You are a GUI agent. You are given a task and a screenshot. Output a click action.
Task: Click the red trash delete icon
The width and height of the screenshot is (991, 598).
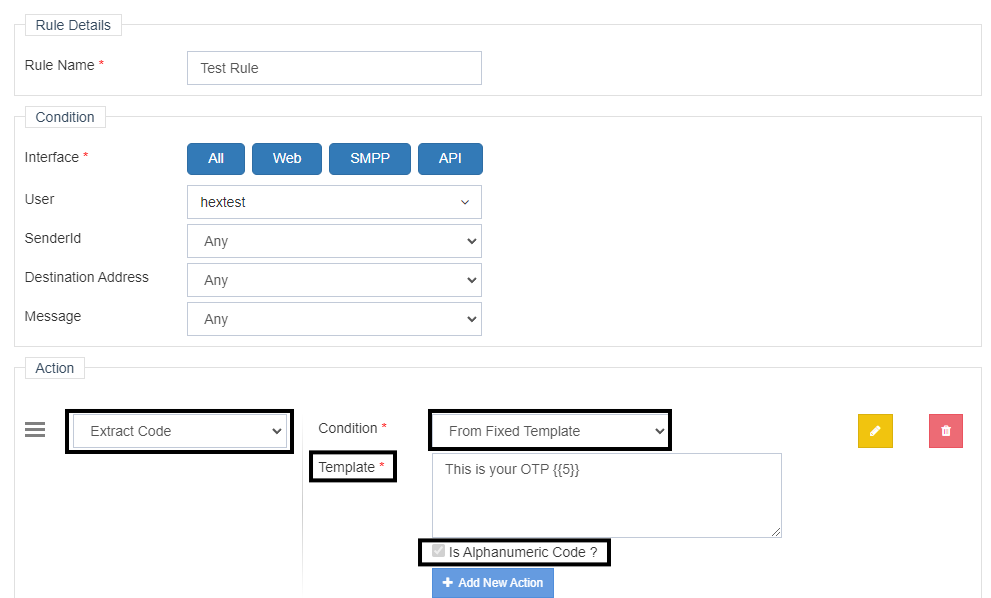tap(945, 430)
